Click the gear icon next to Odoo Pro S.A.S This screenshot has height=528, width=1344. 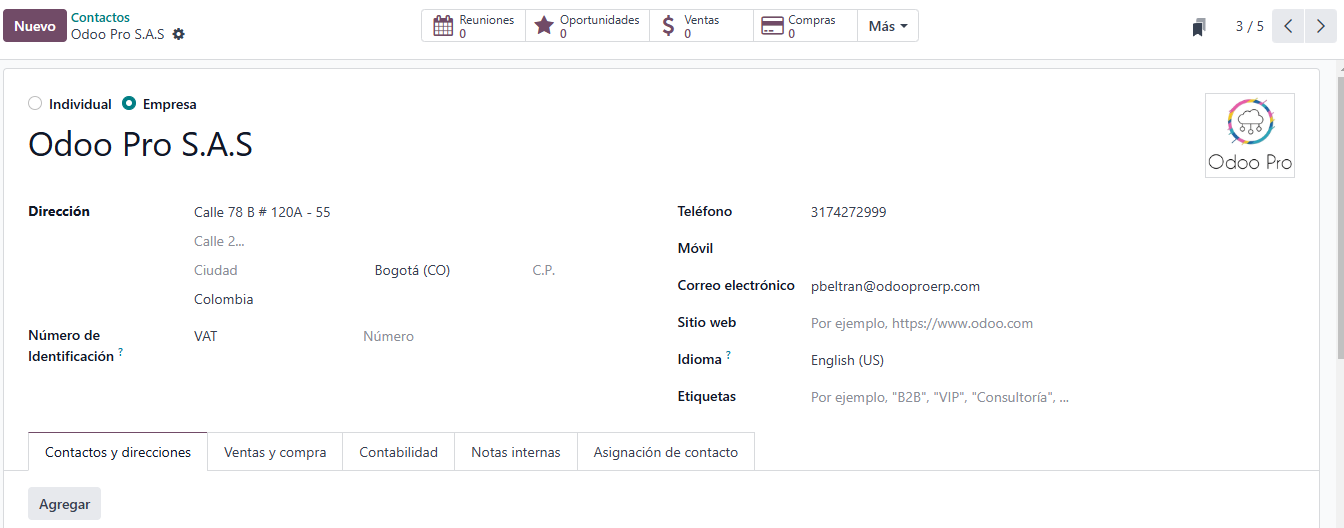pyautogui.click(x=179, y=34)
